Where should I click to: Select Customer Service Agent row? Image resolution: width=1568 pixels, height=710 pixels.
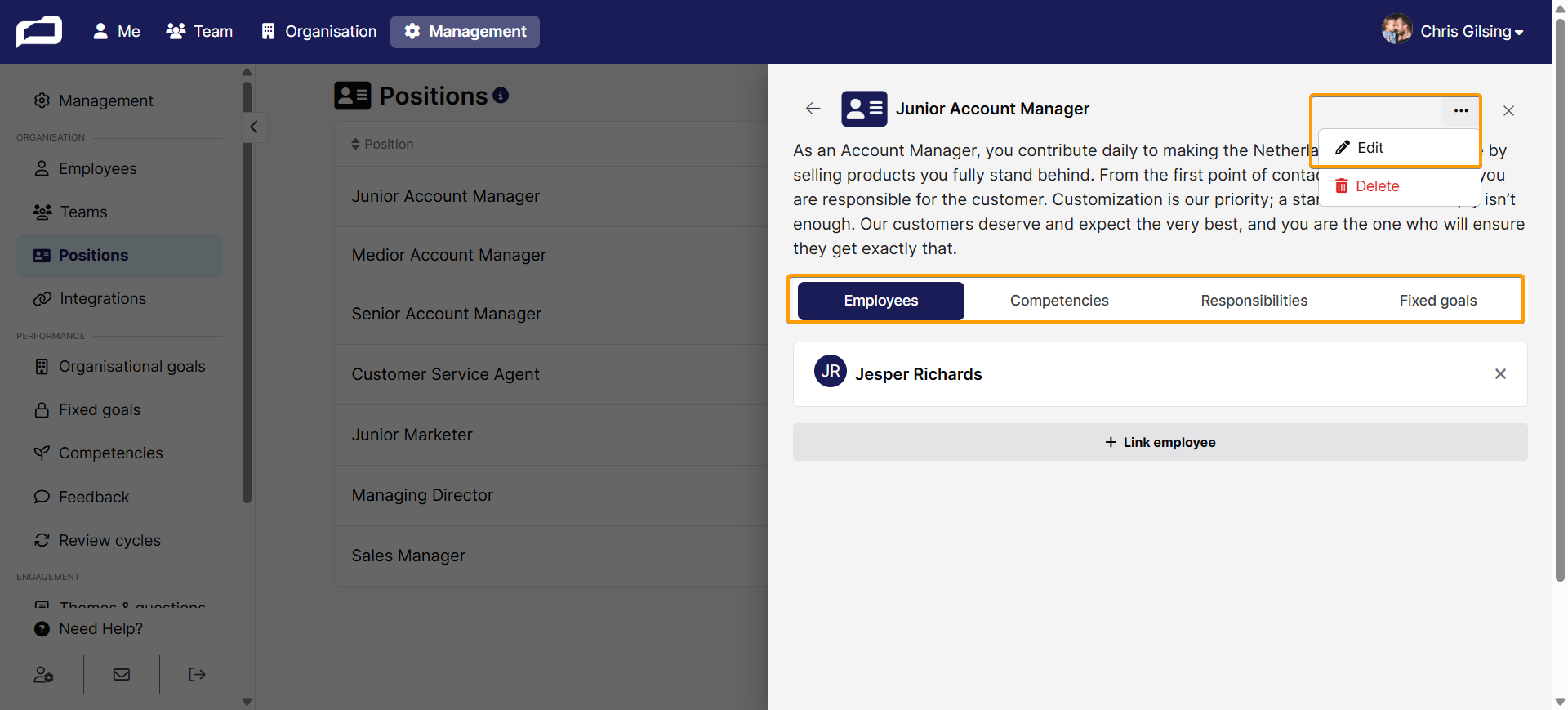tap(551, 374)
